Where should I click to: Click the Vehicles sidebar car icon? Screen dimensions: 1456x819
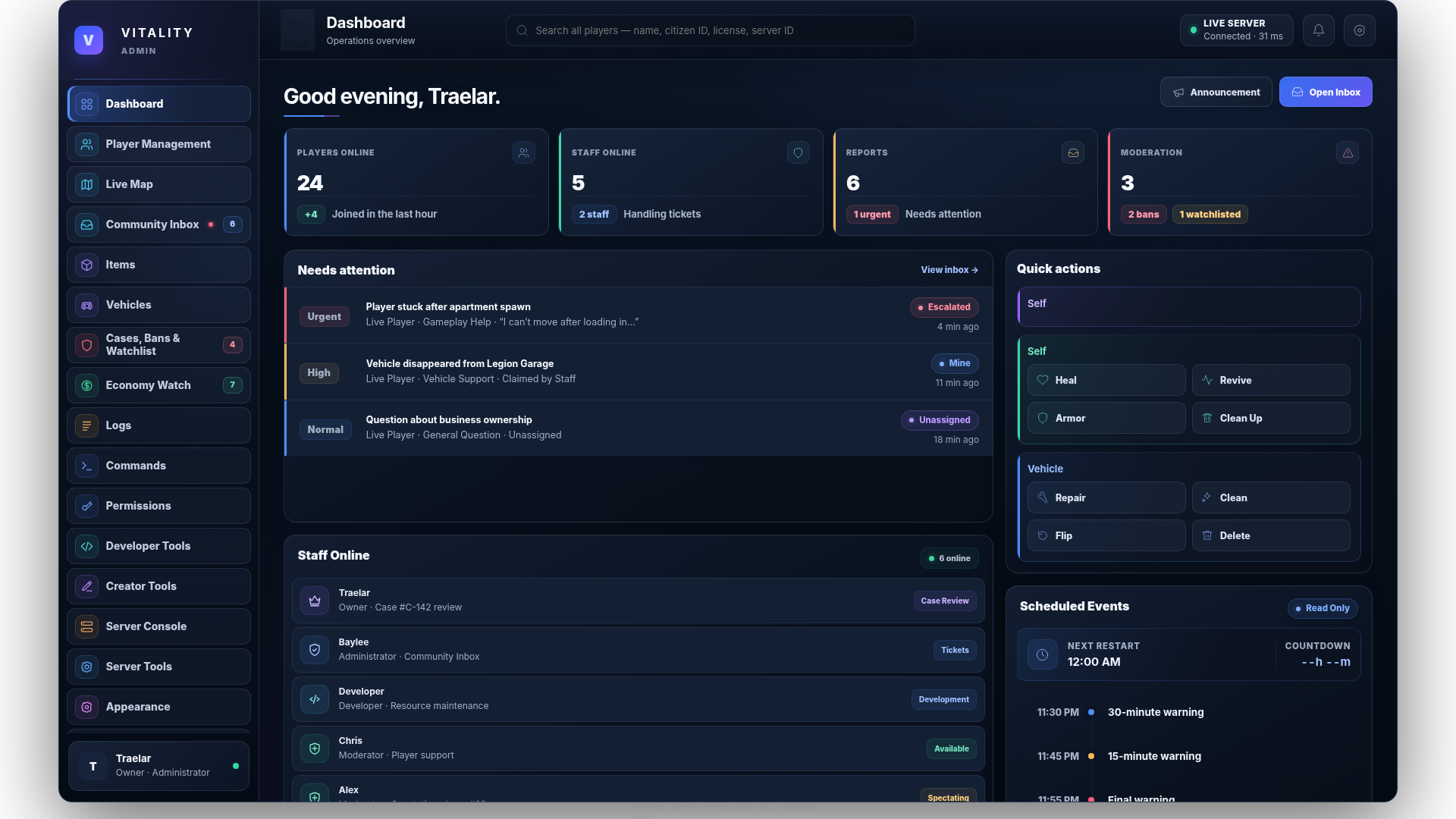point(87,305)
